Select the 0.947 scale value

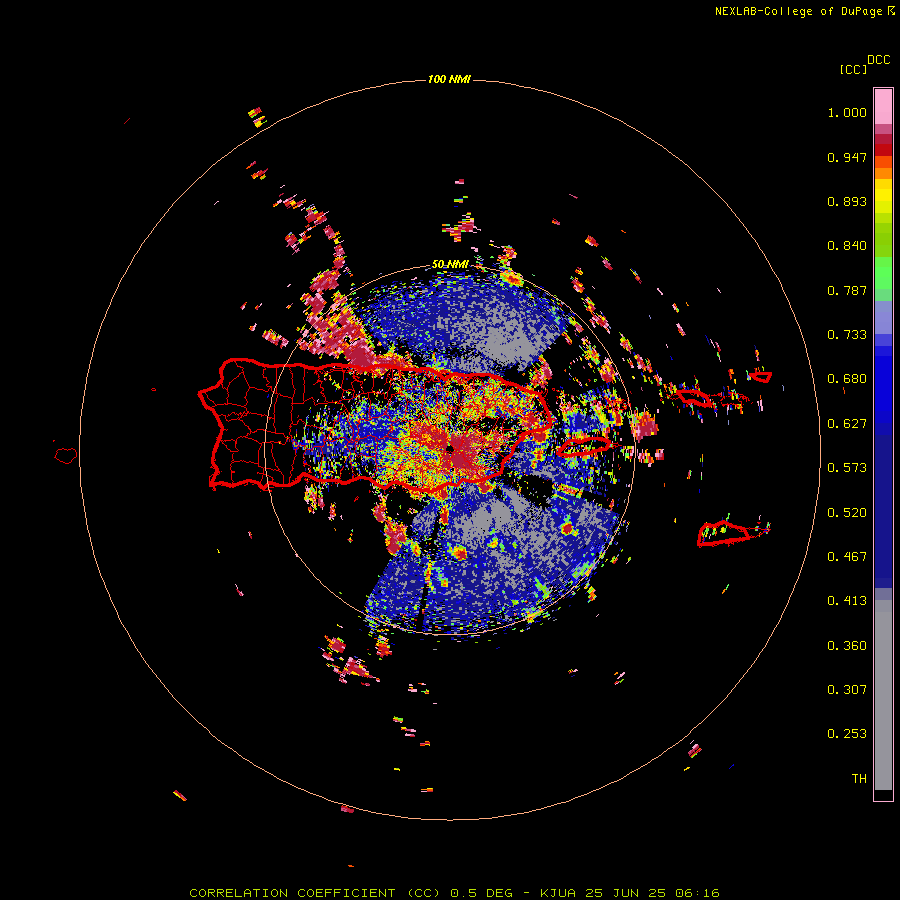(847, 157)
